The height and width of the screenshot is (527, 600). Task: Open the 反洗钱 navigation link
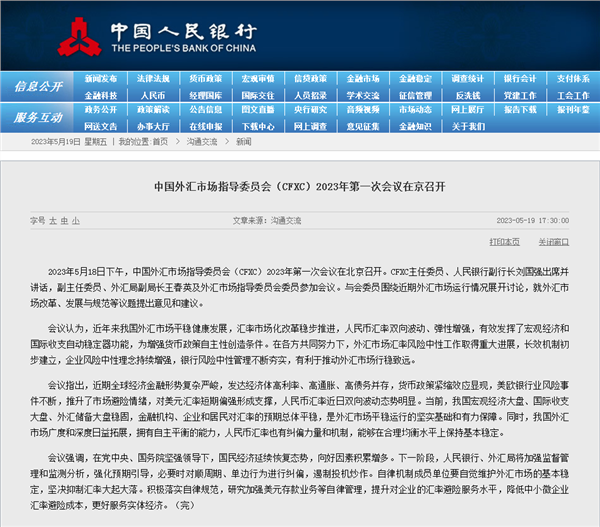pyautogui.click(x=467, y=94)
